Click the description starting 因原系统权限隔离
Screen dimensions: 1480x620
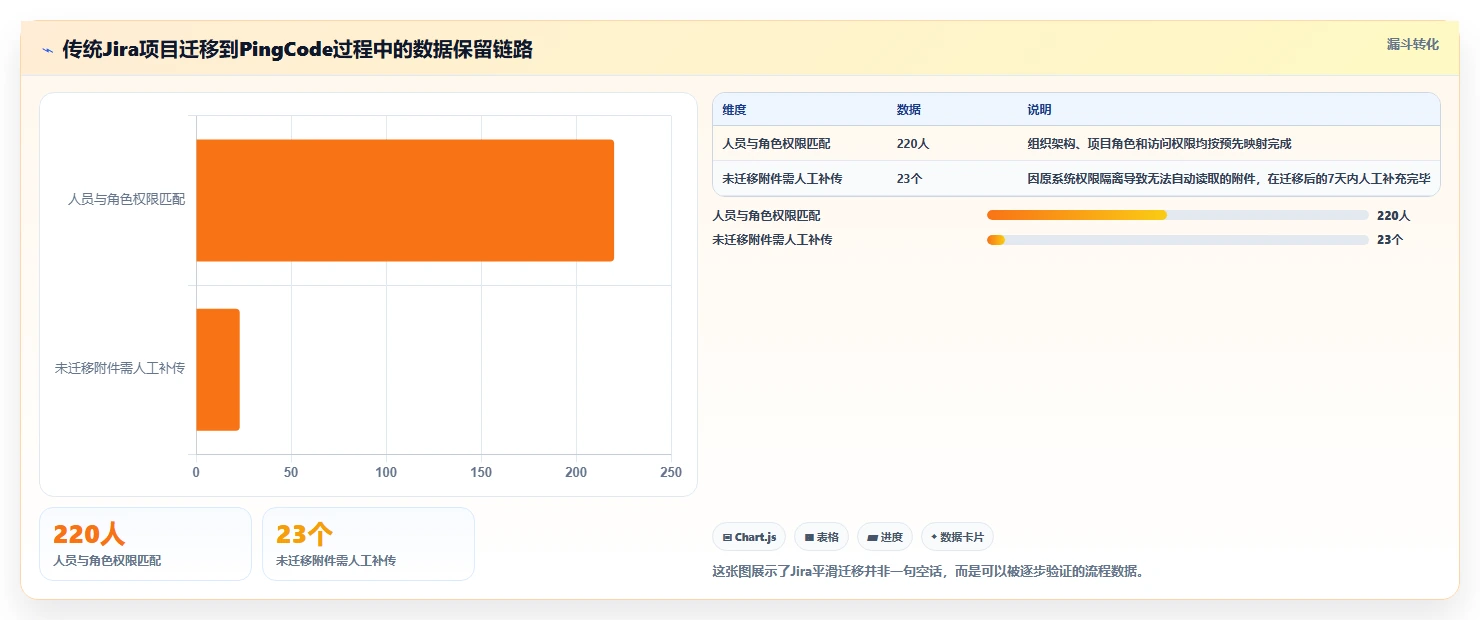(1228, 179)
